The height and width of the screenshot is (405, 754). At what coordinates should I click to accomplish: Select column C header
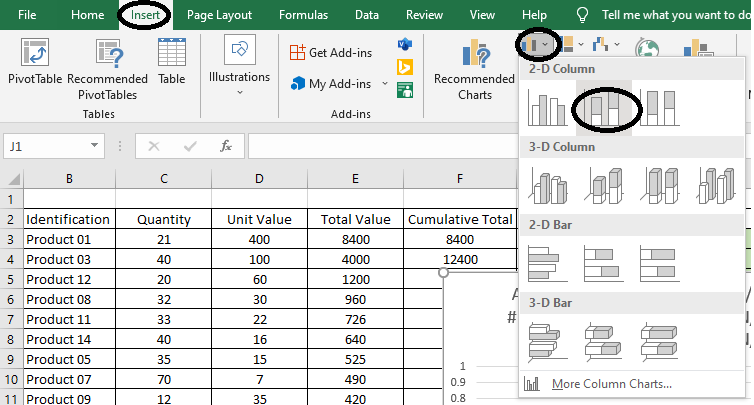pos(164,179)
